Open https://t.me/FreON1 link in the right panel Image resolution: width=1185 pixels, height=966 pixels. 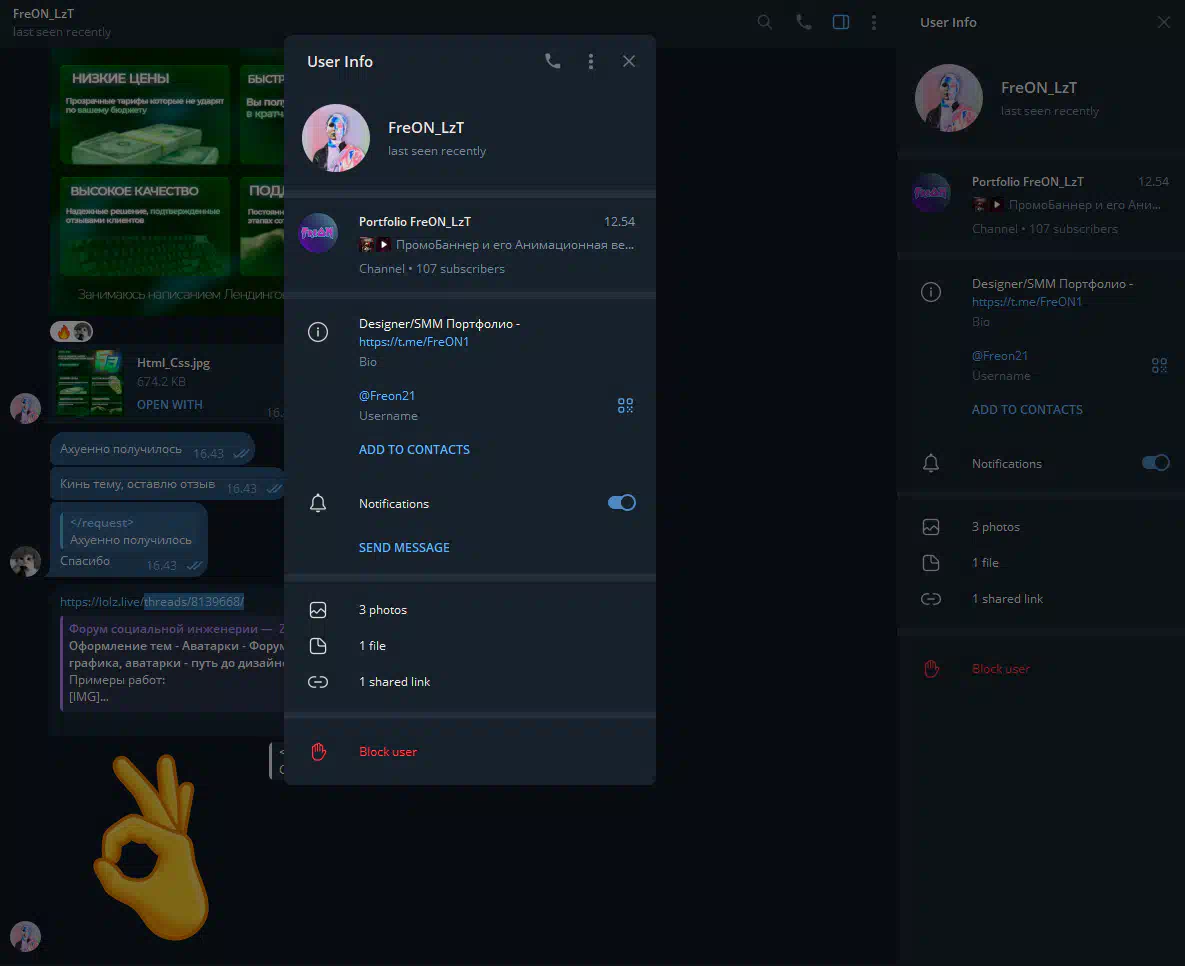pyautogui.click(x=1027, y=302)
